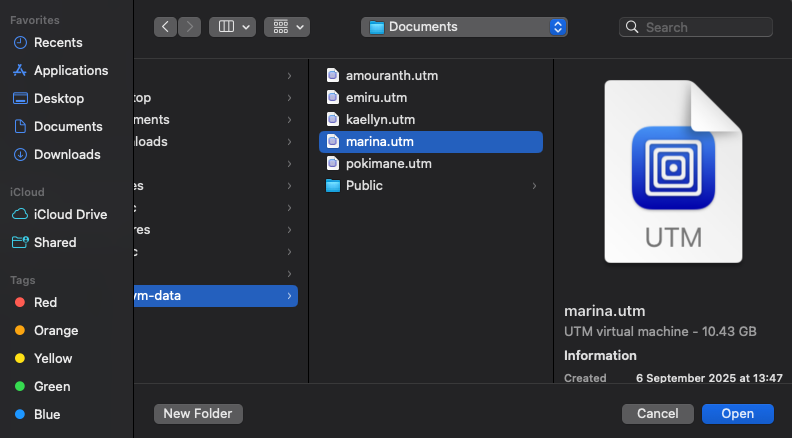Screen dimensions: 792x438
Task: Create a New Folder
Action: point(198,414)
